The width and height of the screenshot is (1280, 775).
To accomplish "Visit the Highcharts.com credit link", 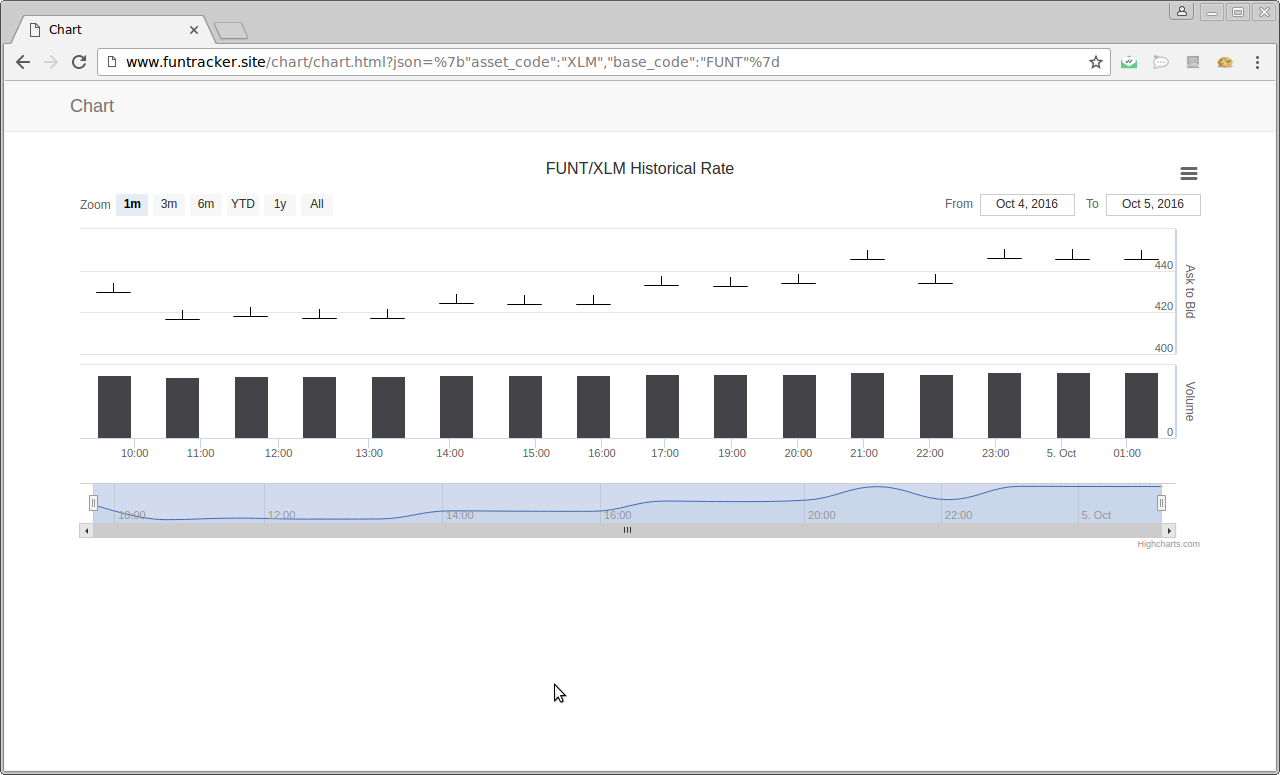I will 1168,544.
